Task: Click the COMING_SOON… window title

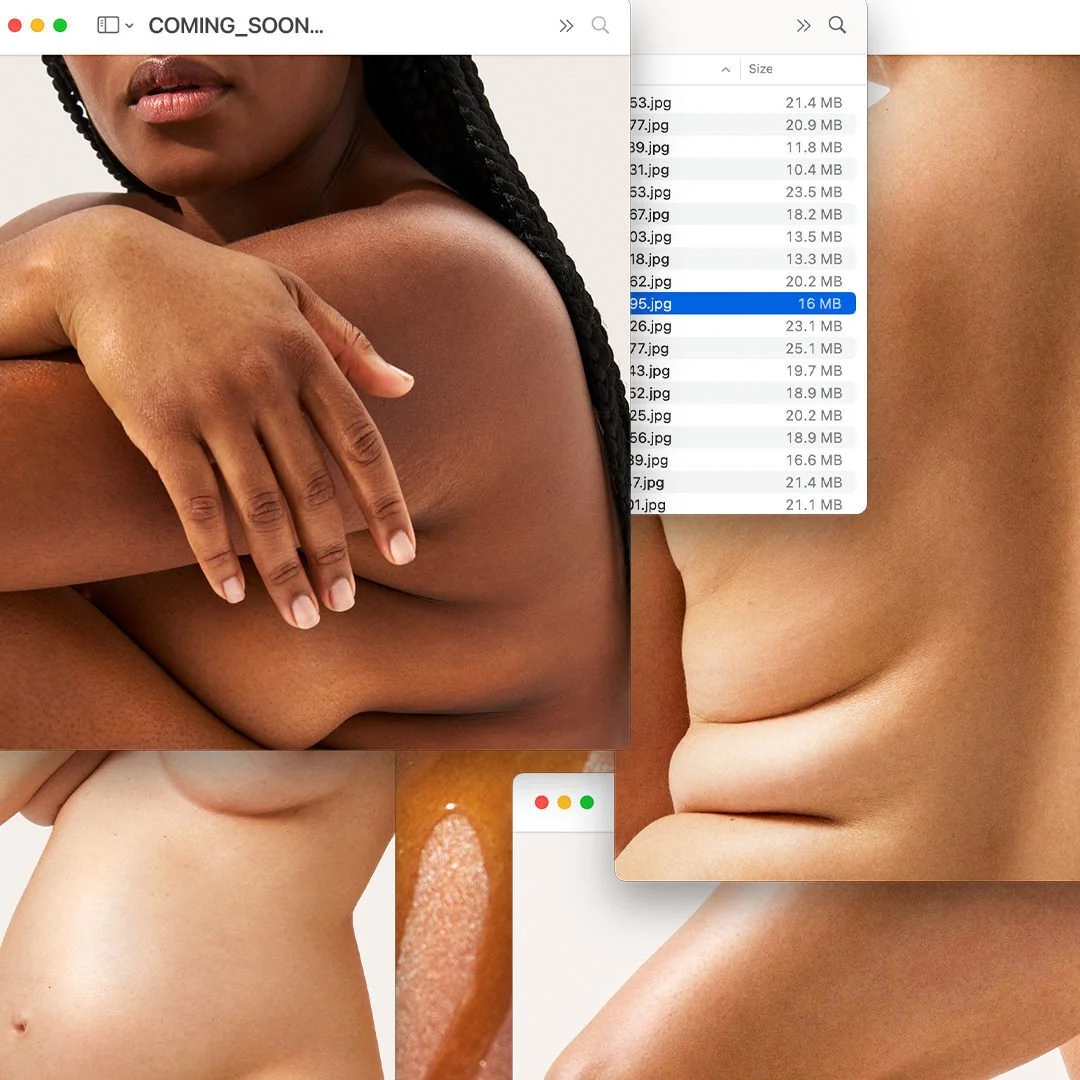Action: click(236, 26)
